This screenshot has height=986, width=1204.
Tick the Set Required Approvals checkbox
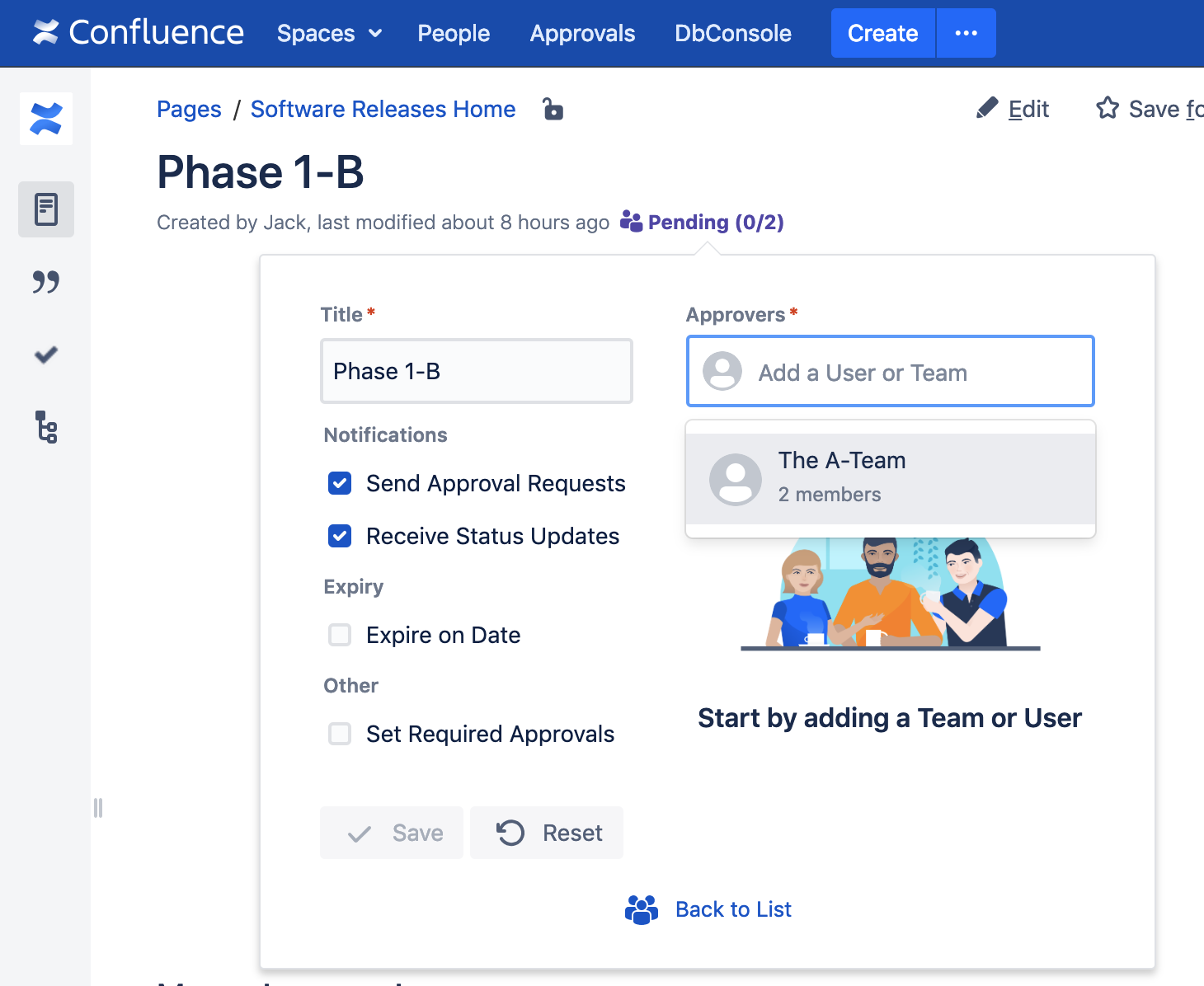click(x=340, y=734)
